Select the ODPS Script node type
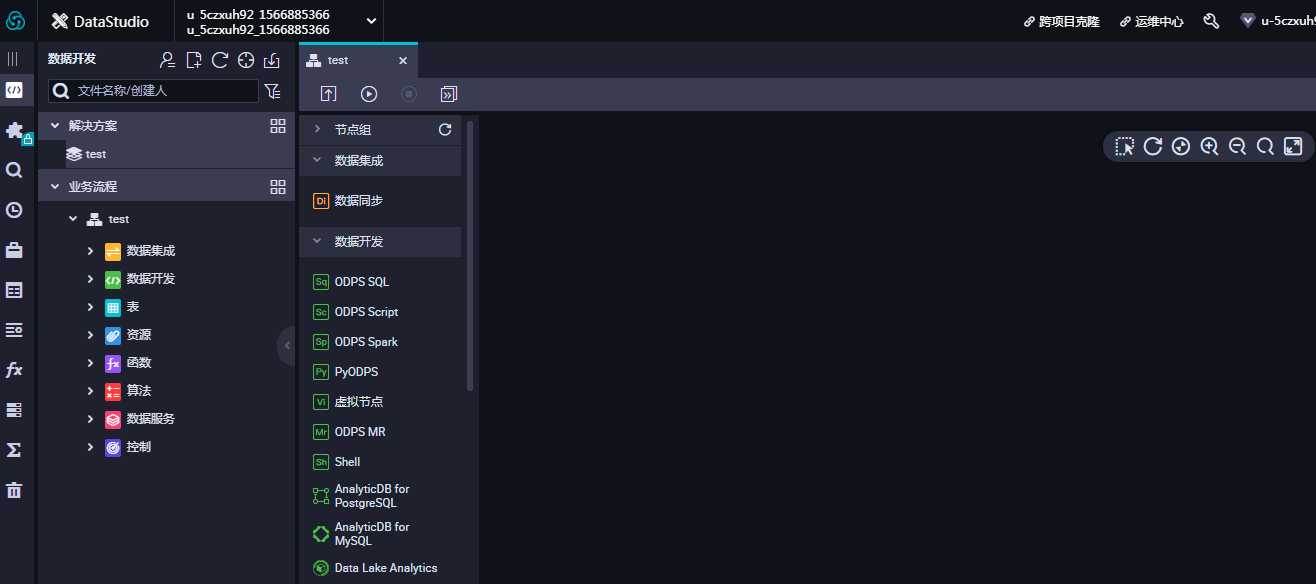Screen dimensions: 1316x584 pyautogui.click(x=356, y=312)
